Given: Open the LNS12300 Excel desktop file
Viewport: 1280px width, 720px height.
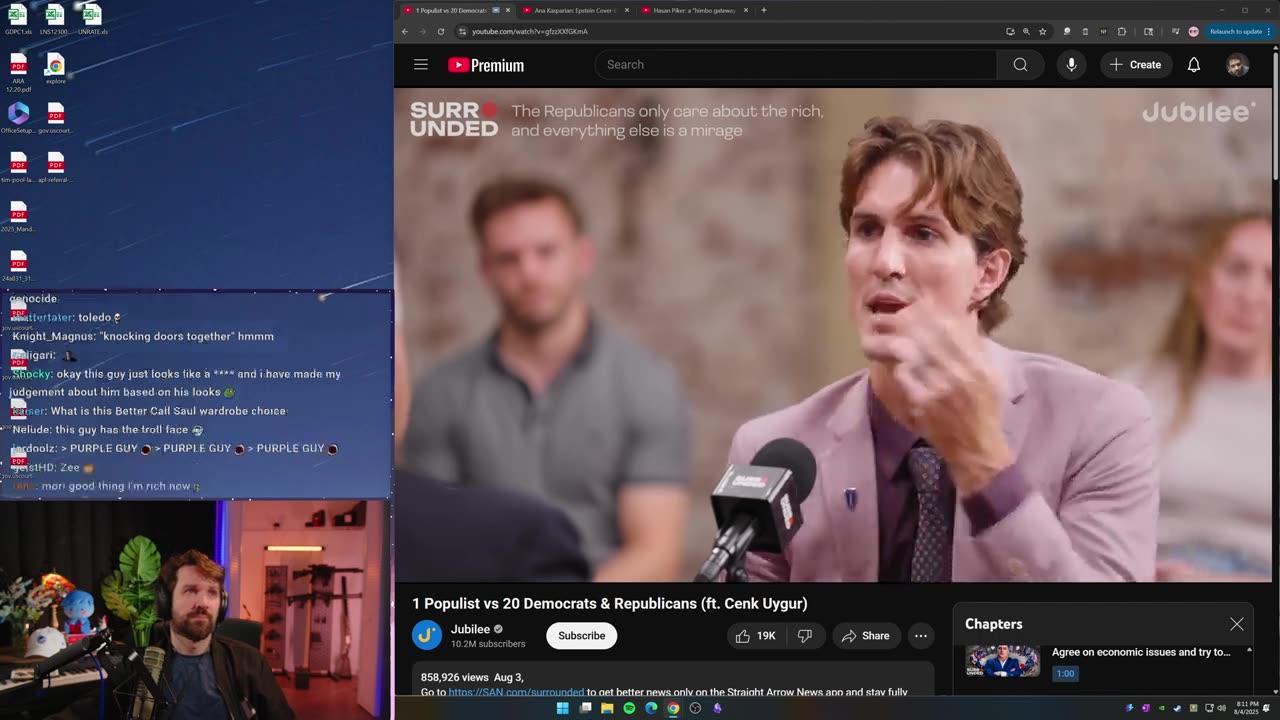Looking at the screenshot, I should click(55, 19).
